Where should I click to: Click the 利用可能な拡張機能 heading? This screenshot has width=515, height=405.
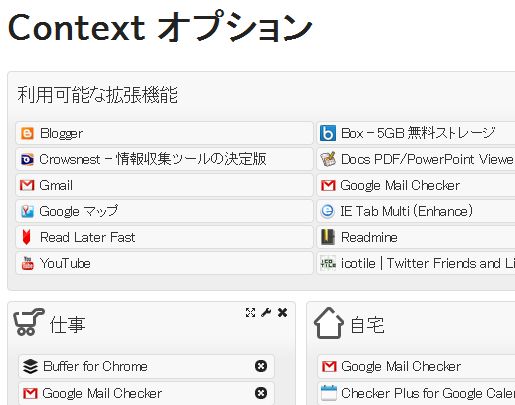point(97,95)
